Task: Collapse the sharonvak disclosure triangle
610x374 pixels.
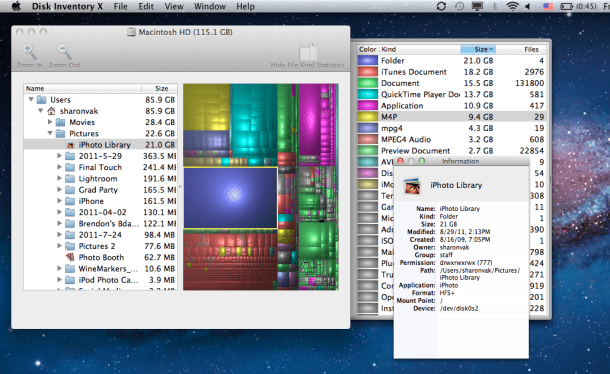Action: pyautogui.click(x=40, y=111)
